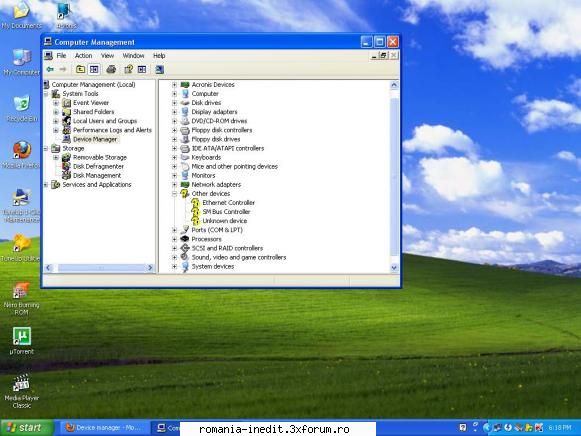581x436 pixels.
Task: Minimize the inner MDI console window
Action: [x=374, y=56]
